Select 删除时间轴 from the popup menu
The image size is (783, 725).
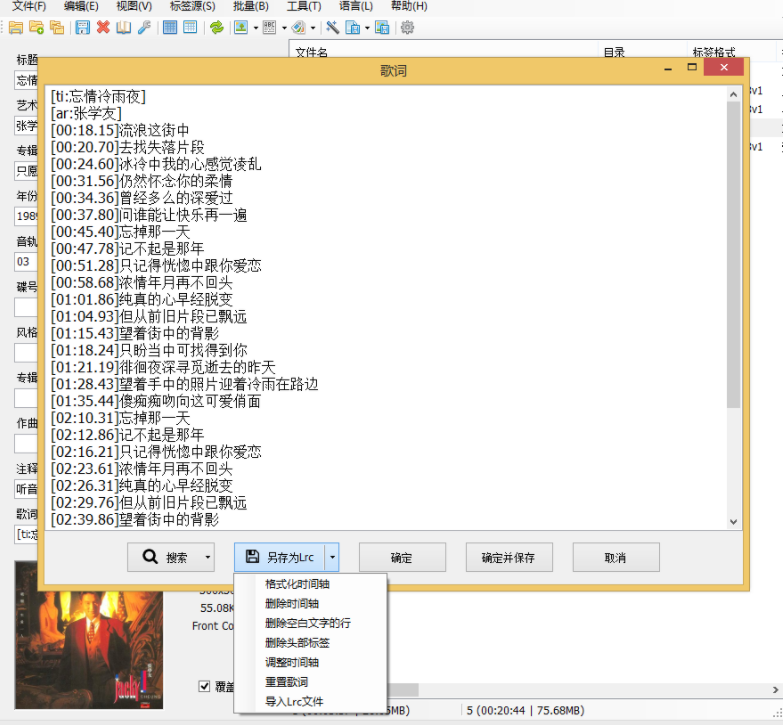[294, 603]
